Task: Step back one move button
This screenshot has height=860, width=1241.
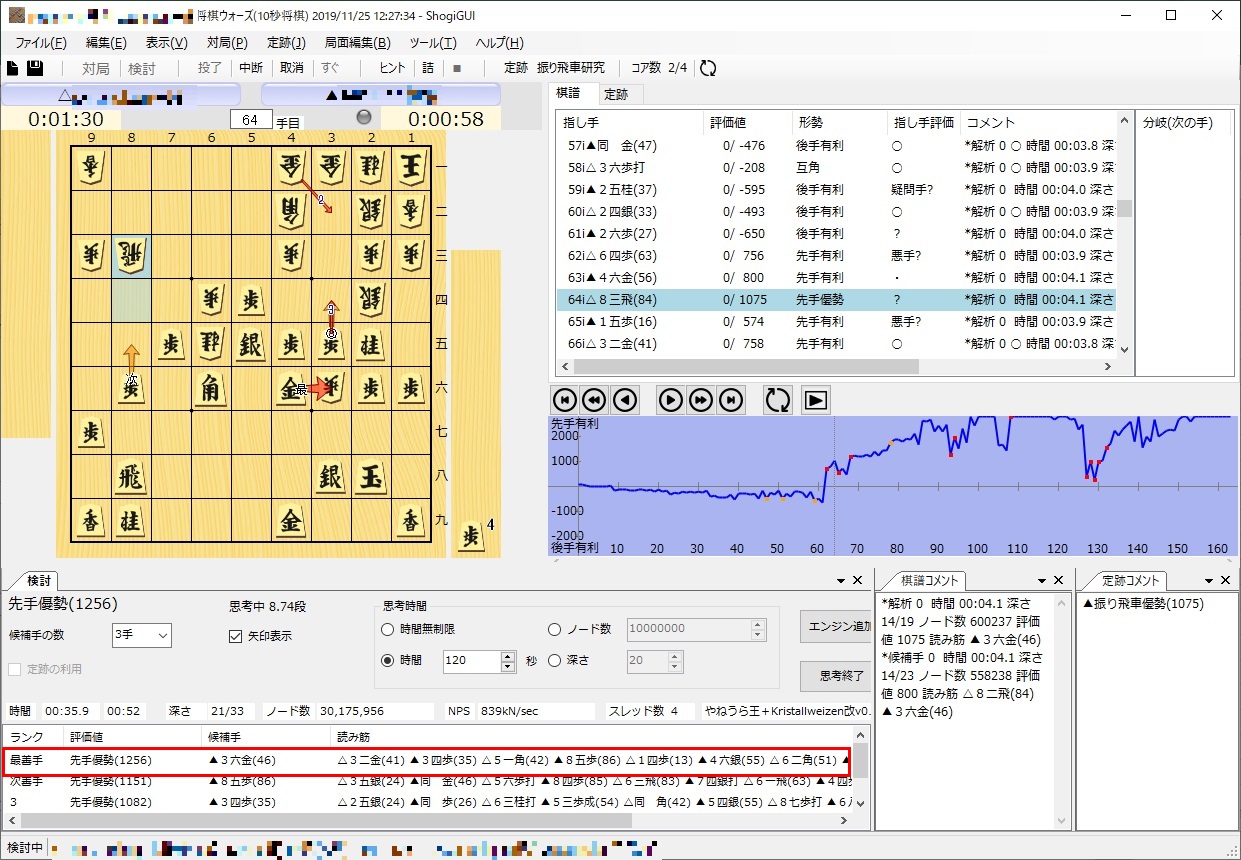Action: pyautogui.click(x=625, y=400)
